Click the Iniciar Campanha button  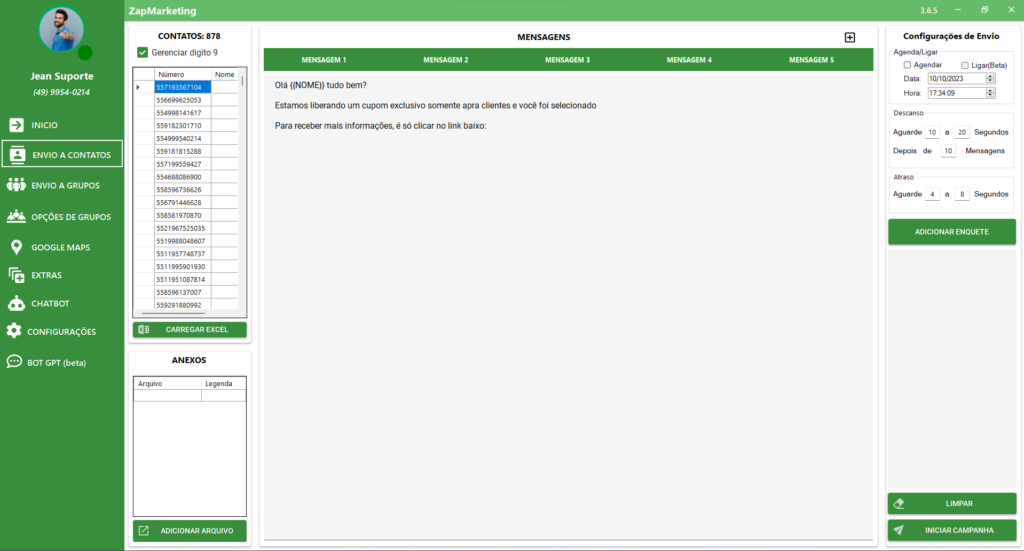pos(951,530)
